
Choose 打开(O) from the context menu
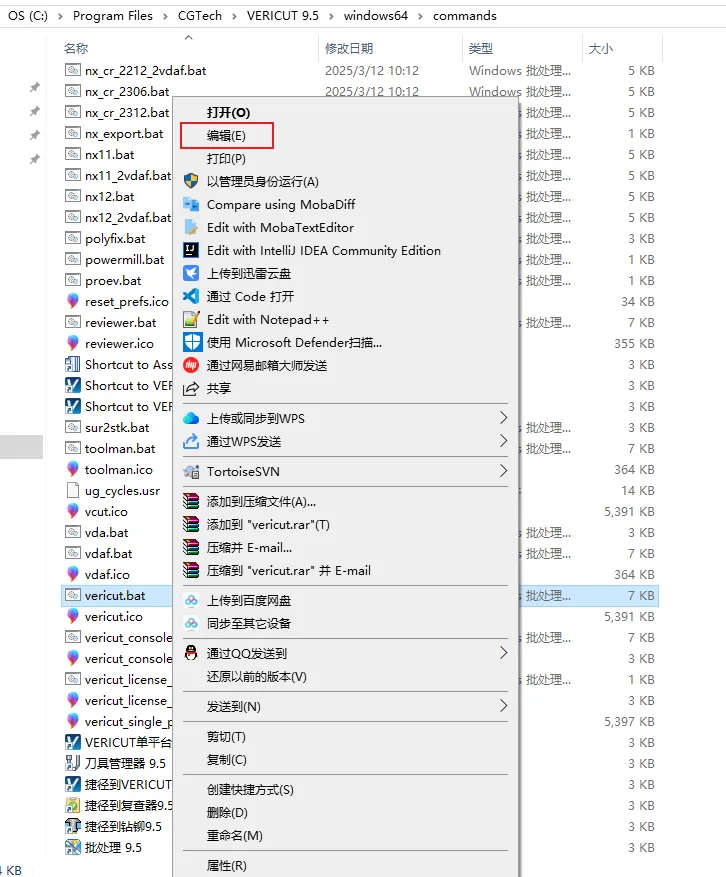click(345, 112)
